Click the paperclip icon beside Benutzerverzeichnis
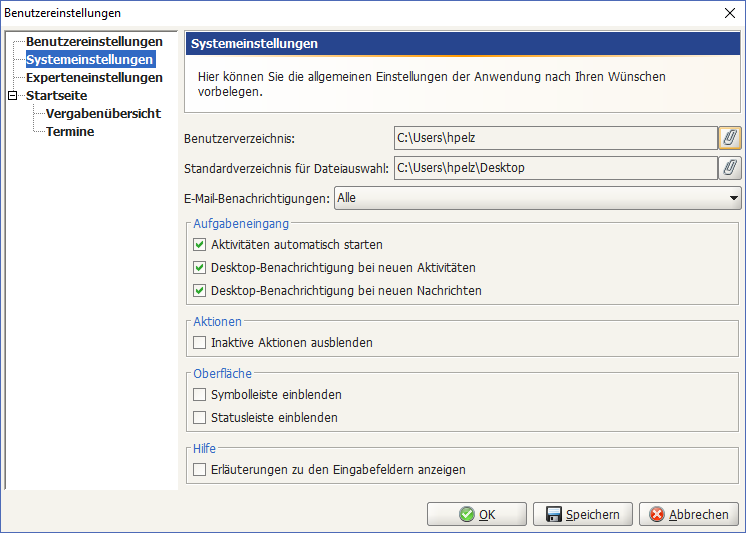The height and width of the screenshot is (533, 746). 730,138
